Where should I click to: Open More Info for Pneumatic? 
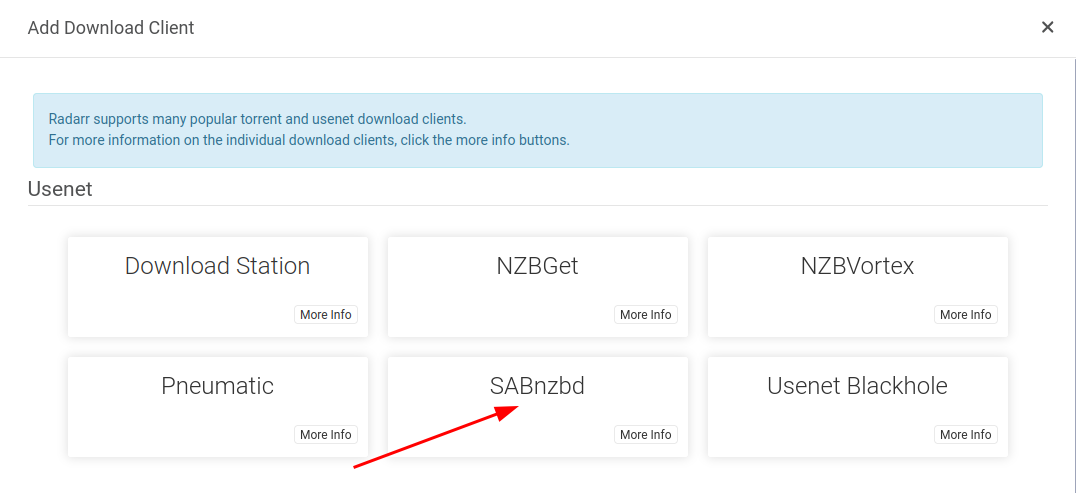(326, 435)
